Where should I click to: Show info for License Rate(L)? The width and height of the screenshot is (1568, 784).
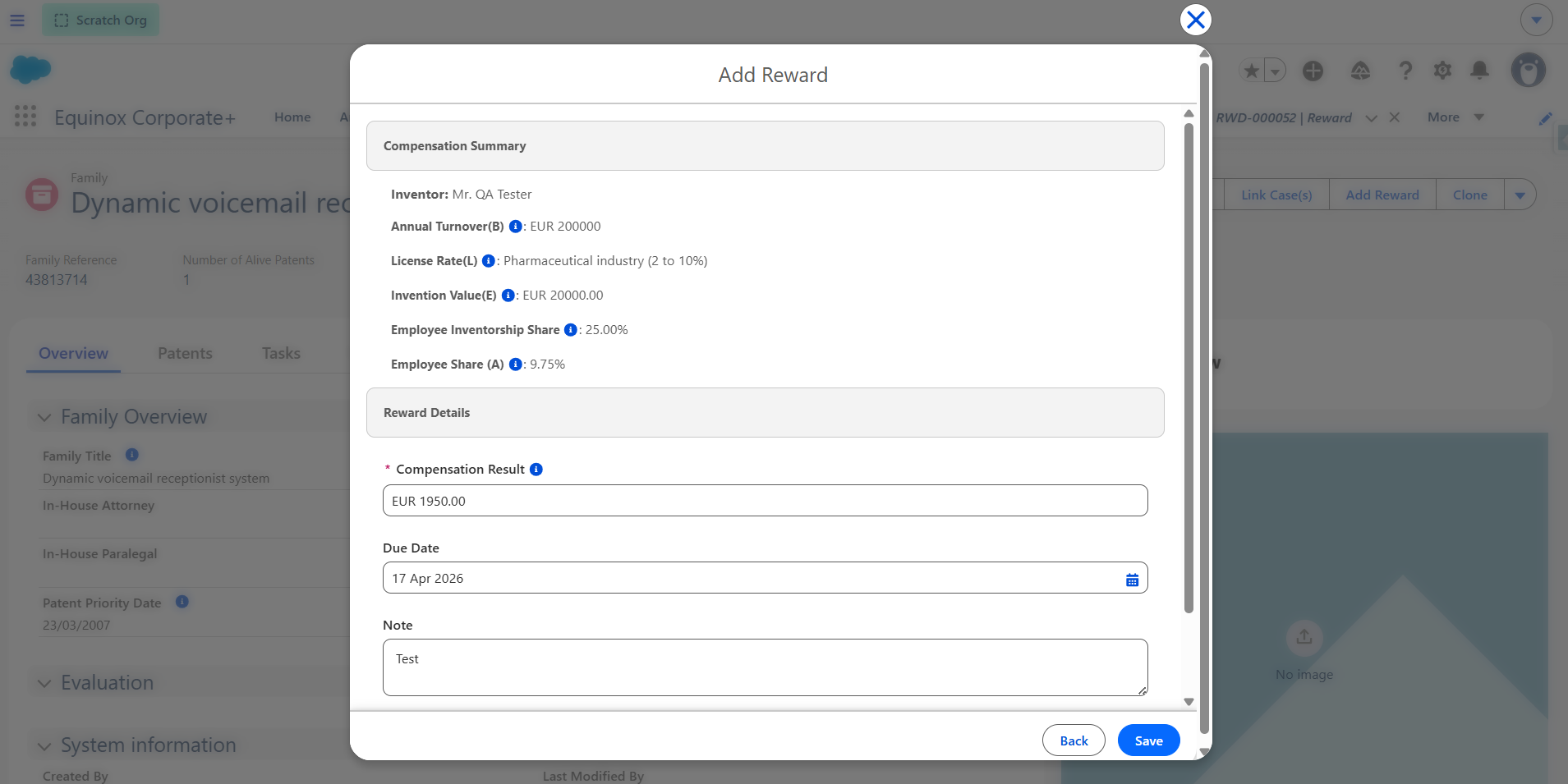coord(489,261)
